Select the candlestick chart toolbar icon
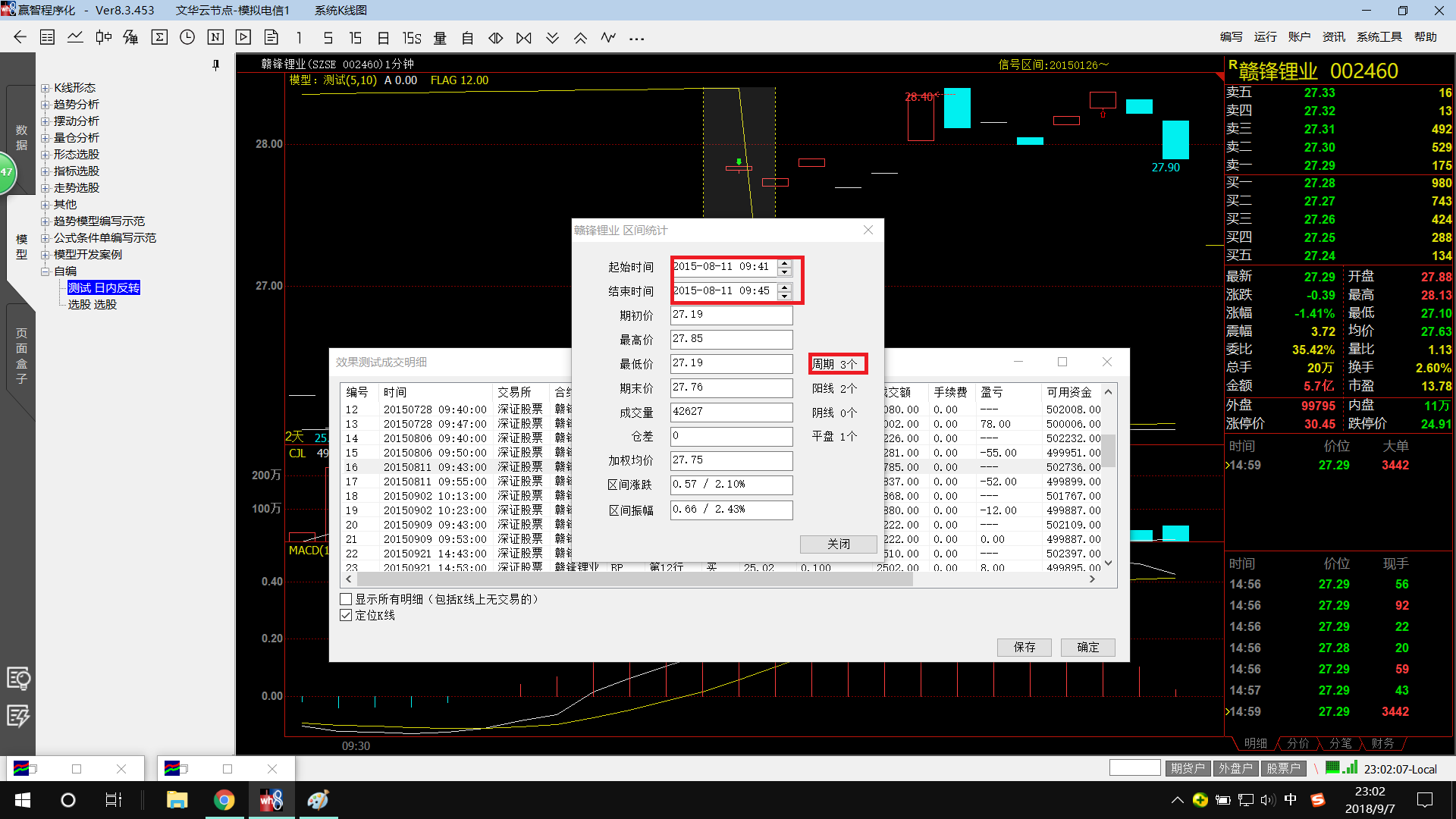 (x=103, y=37)
